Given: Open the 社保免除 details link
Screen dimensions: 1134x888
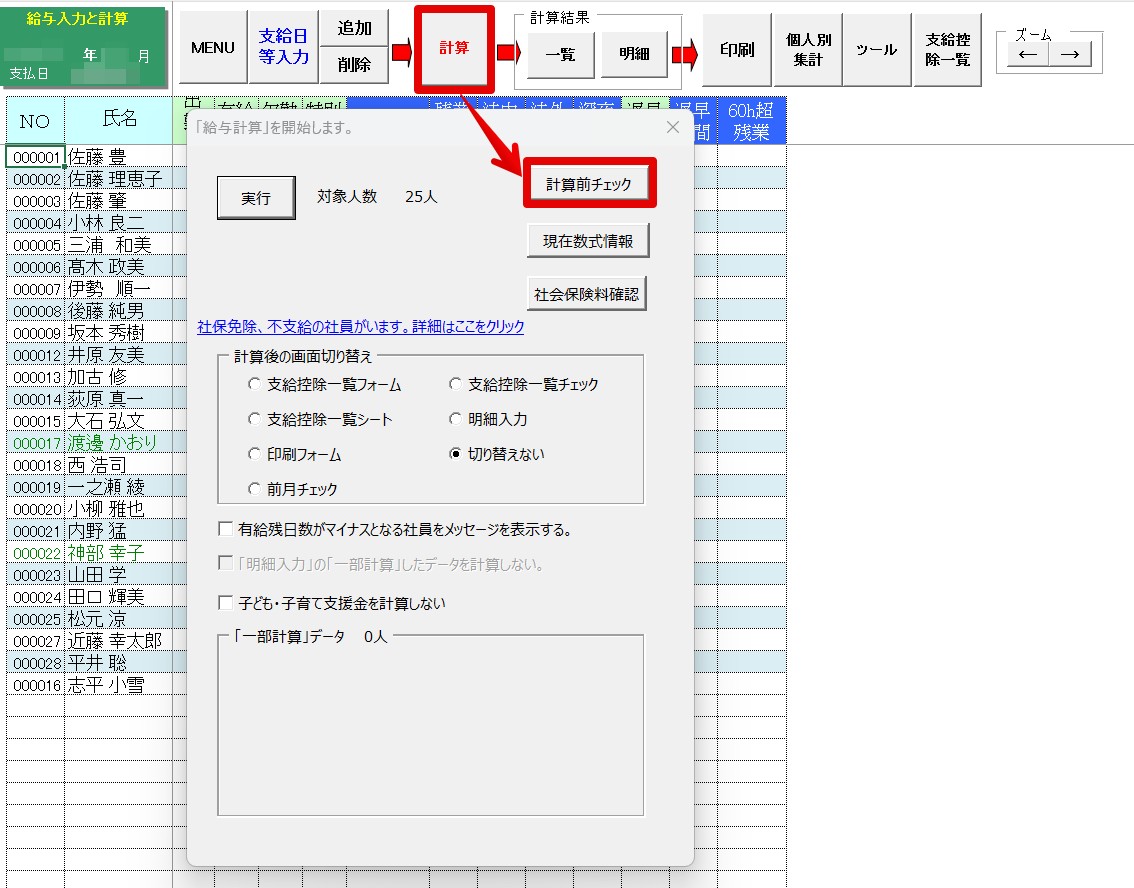Looking at the screenshot, I should coord(360,327).
